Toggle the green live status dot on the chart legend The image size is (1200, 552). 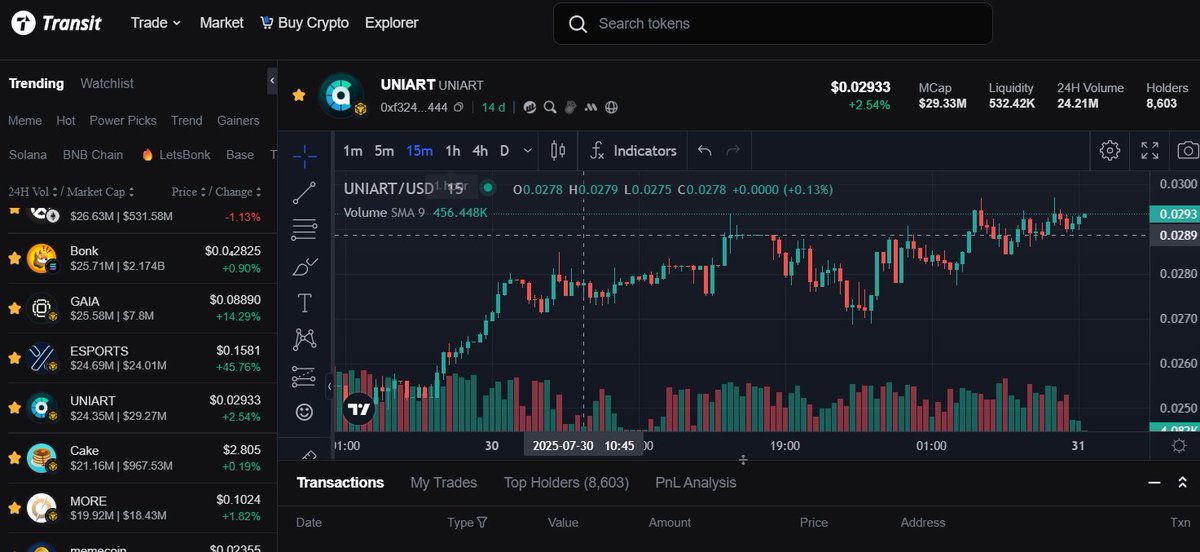coord(488,187)
